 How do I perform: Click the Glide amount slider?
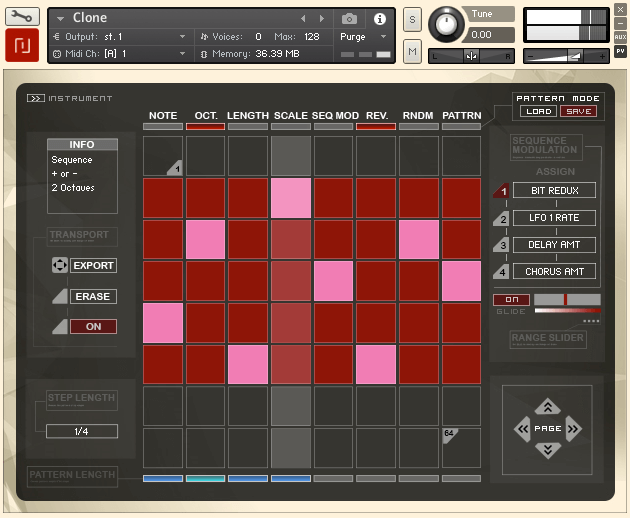click(567, 300)
